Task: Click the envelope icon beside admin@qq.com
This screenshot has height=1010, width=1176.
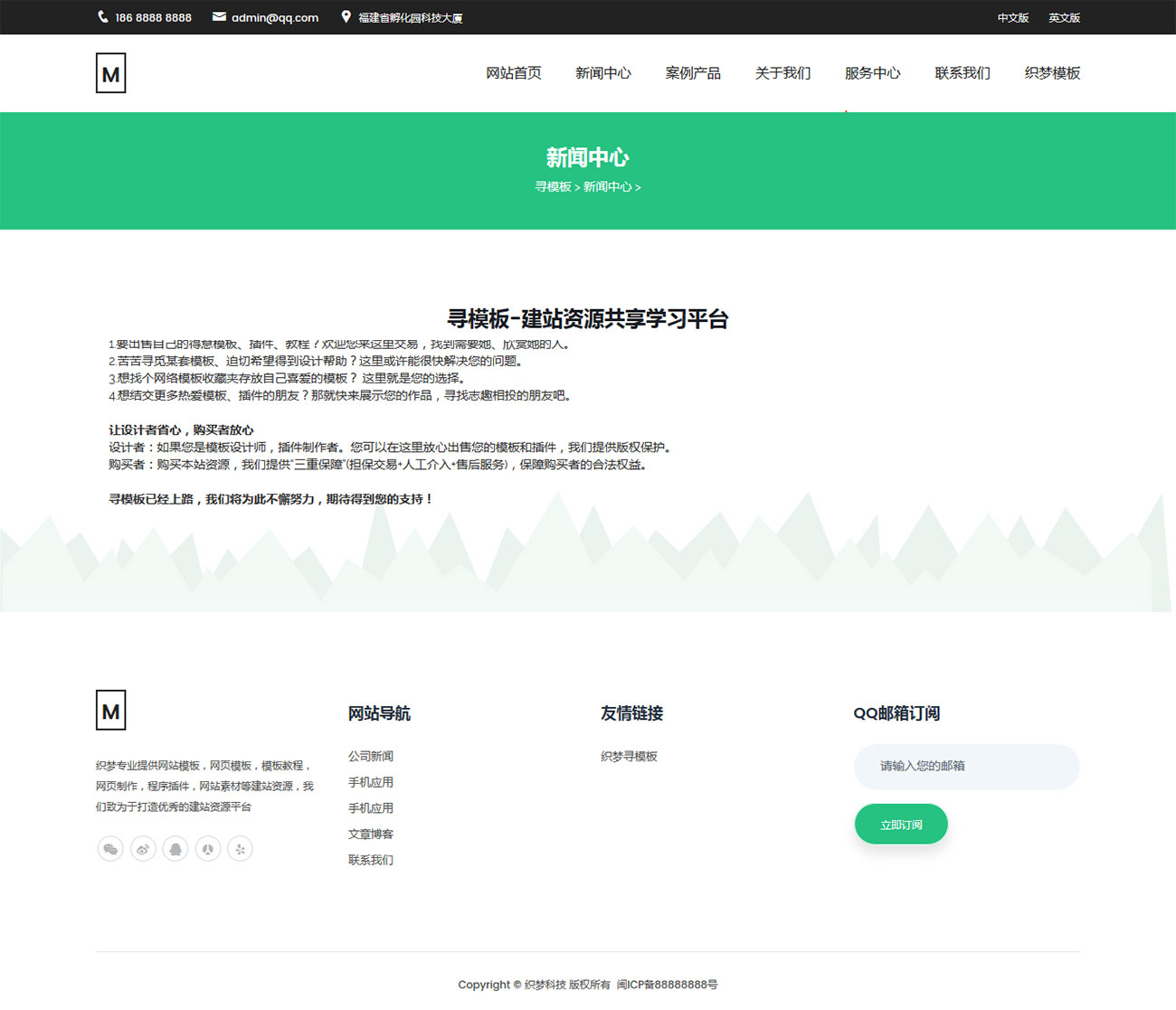Action: tap(219, 17)
